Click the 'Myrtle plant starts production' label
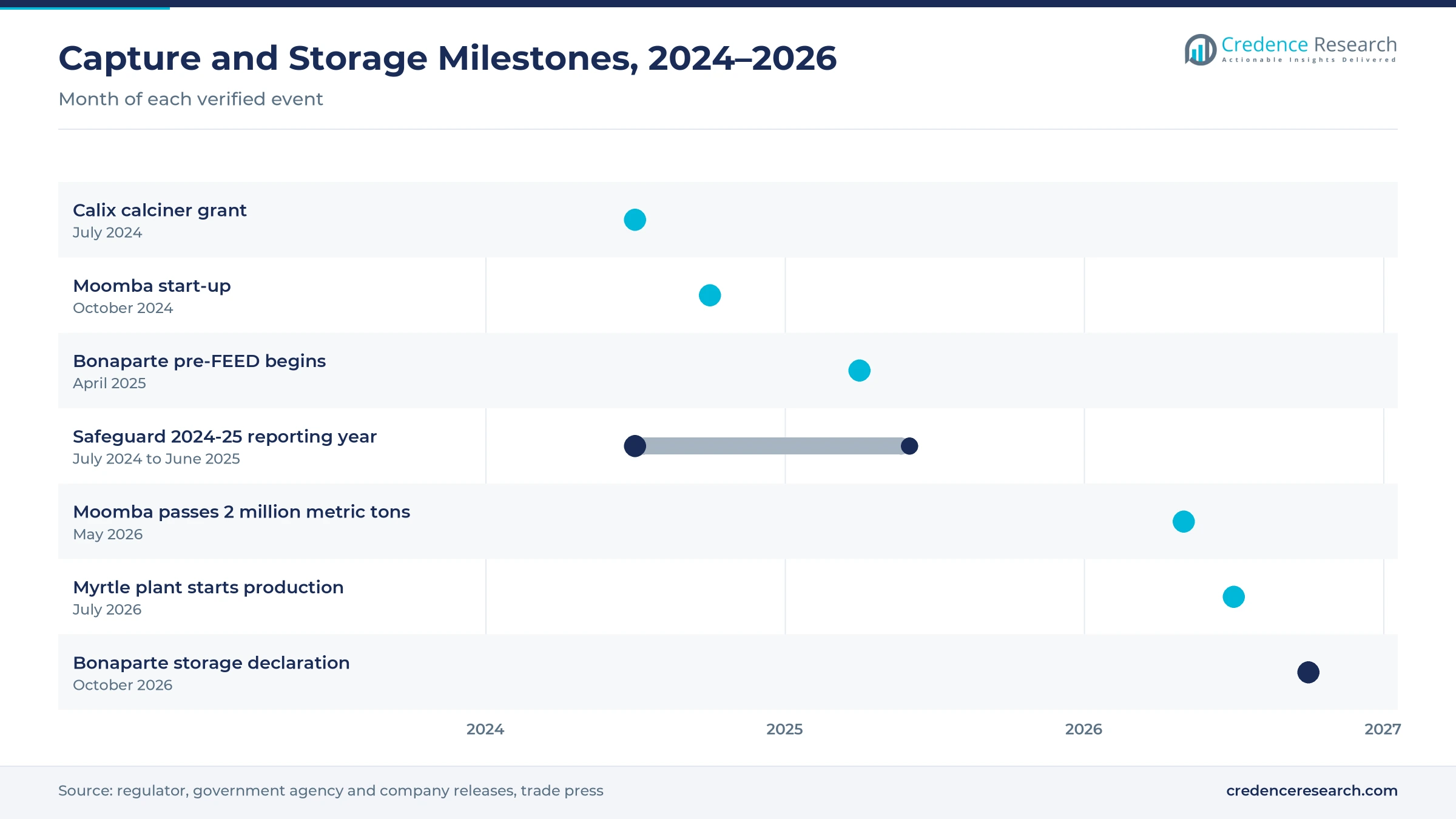Image resolution: width=1456 pixels, height=819 pixels. pos(208,587)
